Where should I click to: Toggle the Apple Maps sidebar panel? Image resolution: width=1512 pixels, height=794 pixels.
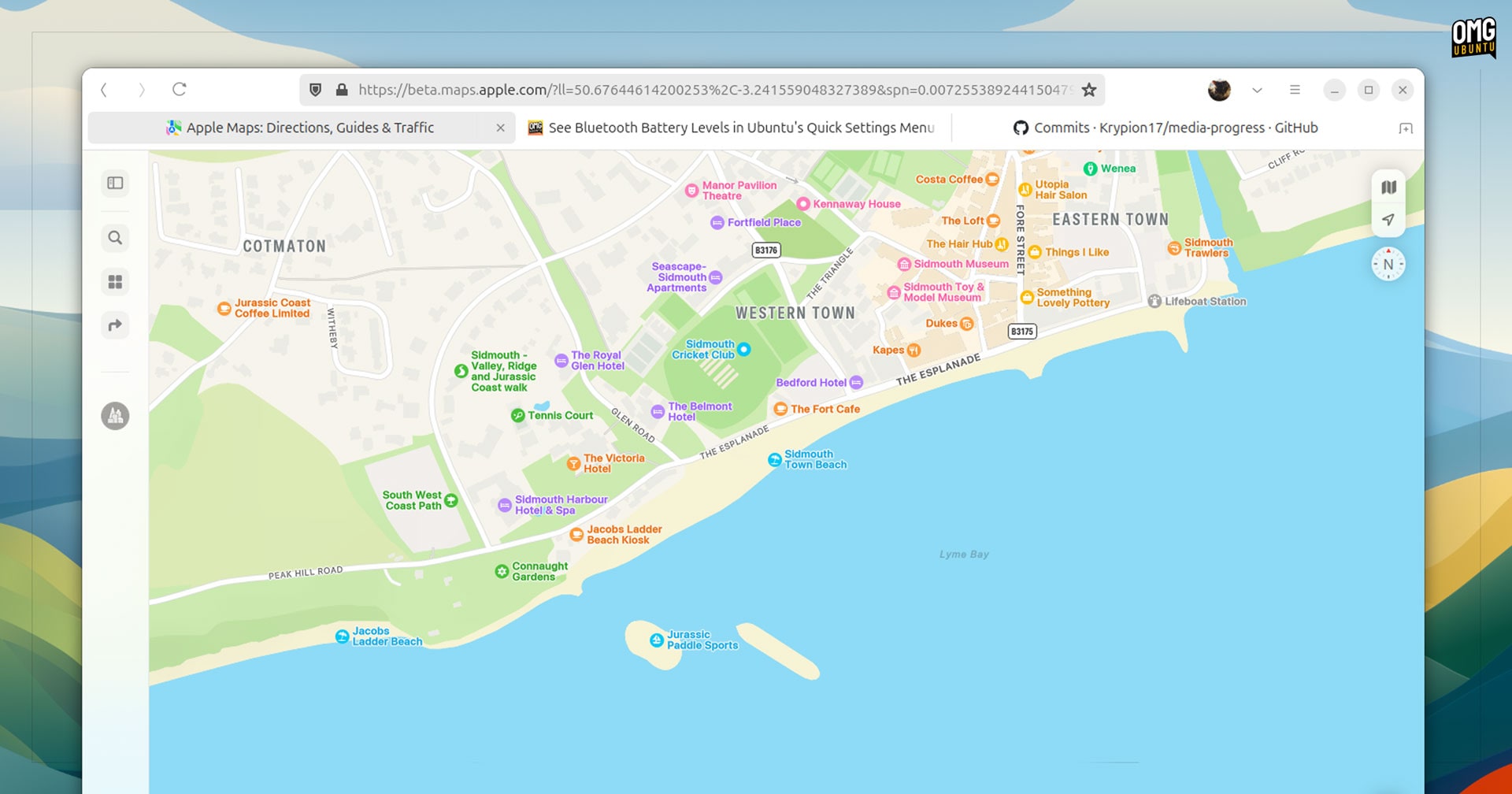(115, 183)
